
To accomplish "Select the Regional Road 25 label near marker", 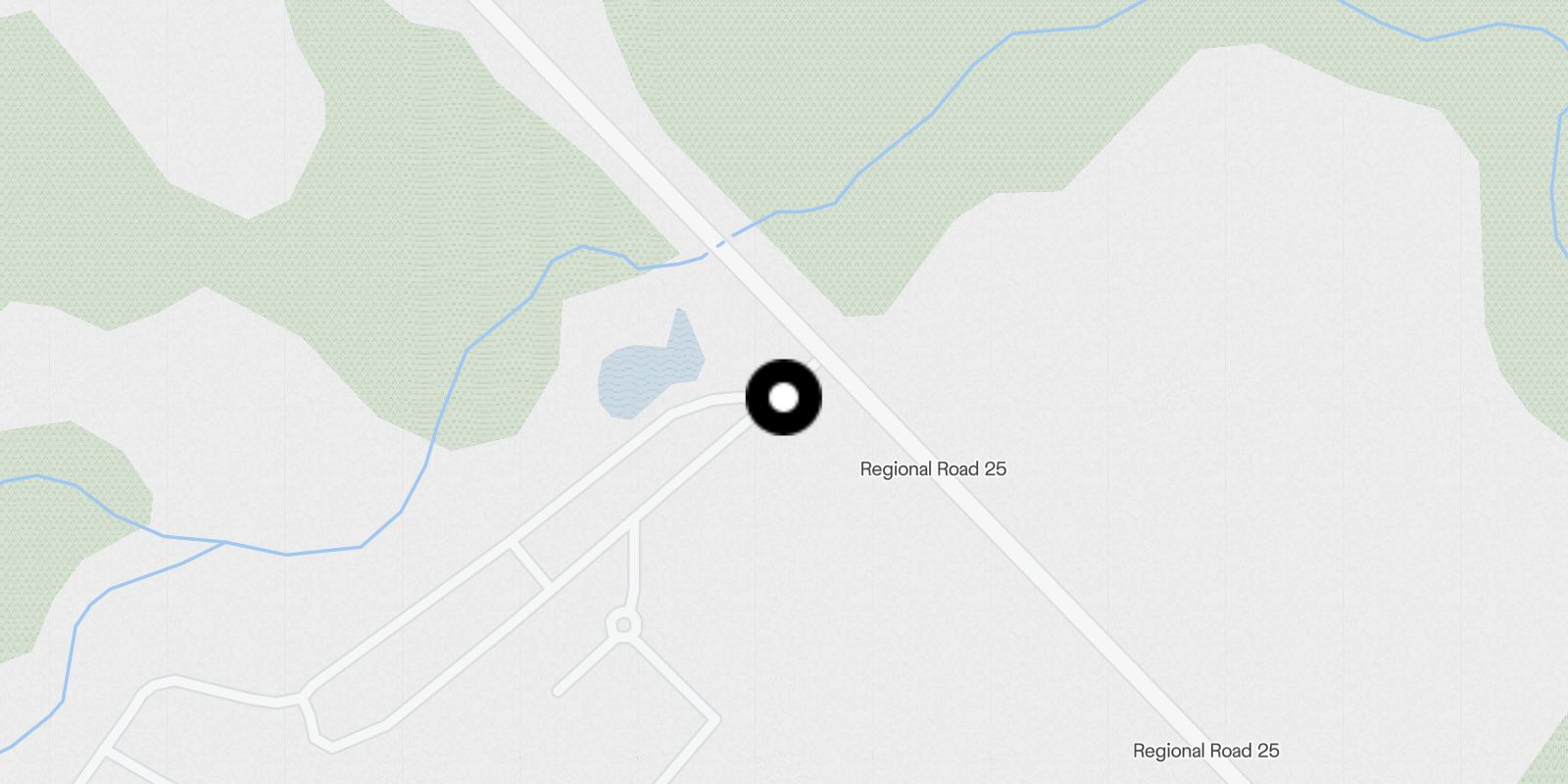I will coord(933,469).
